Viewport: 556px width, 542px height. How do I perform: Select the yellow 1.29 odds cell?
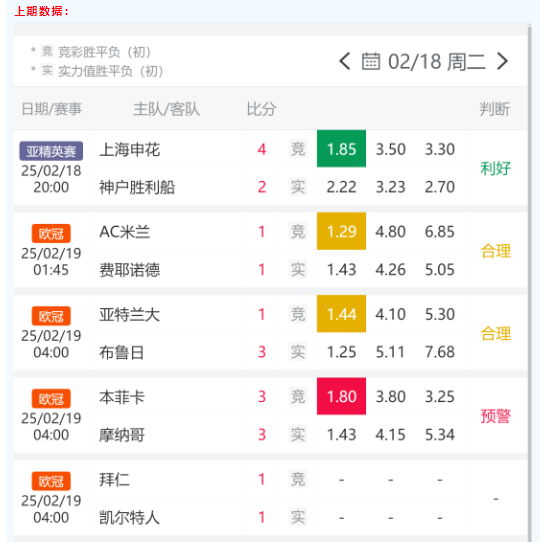click(x=341, y=231)
